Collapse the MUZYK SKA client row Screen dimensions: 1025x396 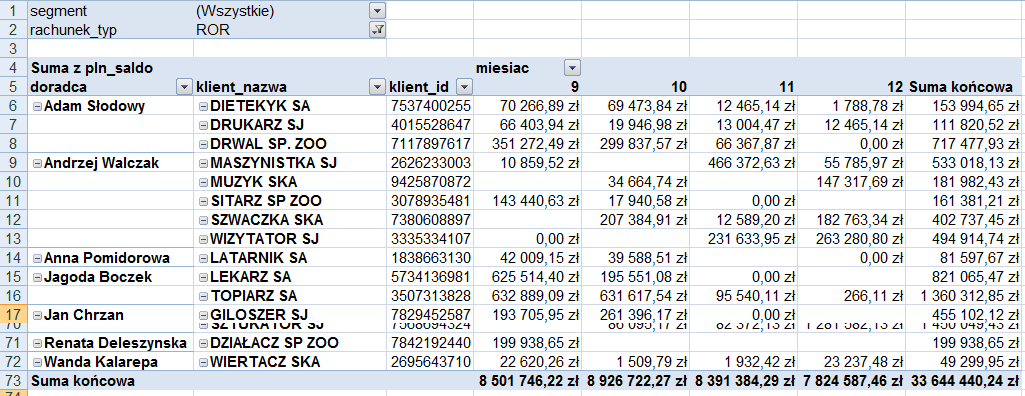point(203,182)
